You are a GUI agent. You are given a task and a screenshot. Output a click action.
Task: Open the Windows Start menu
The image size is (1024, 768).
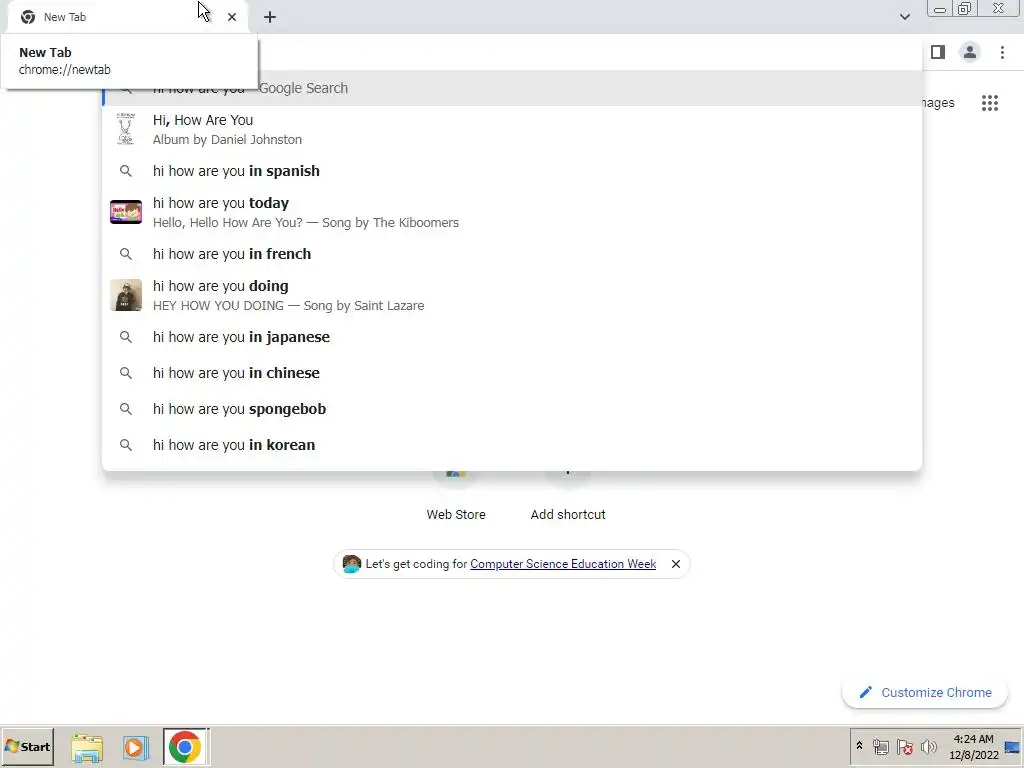click(x=27, y=746)
